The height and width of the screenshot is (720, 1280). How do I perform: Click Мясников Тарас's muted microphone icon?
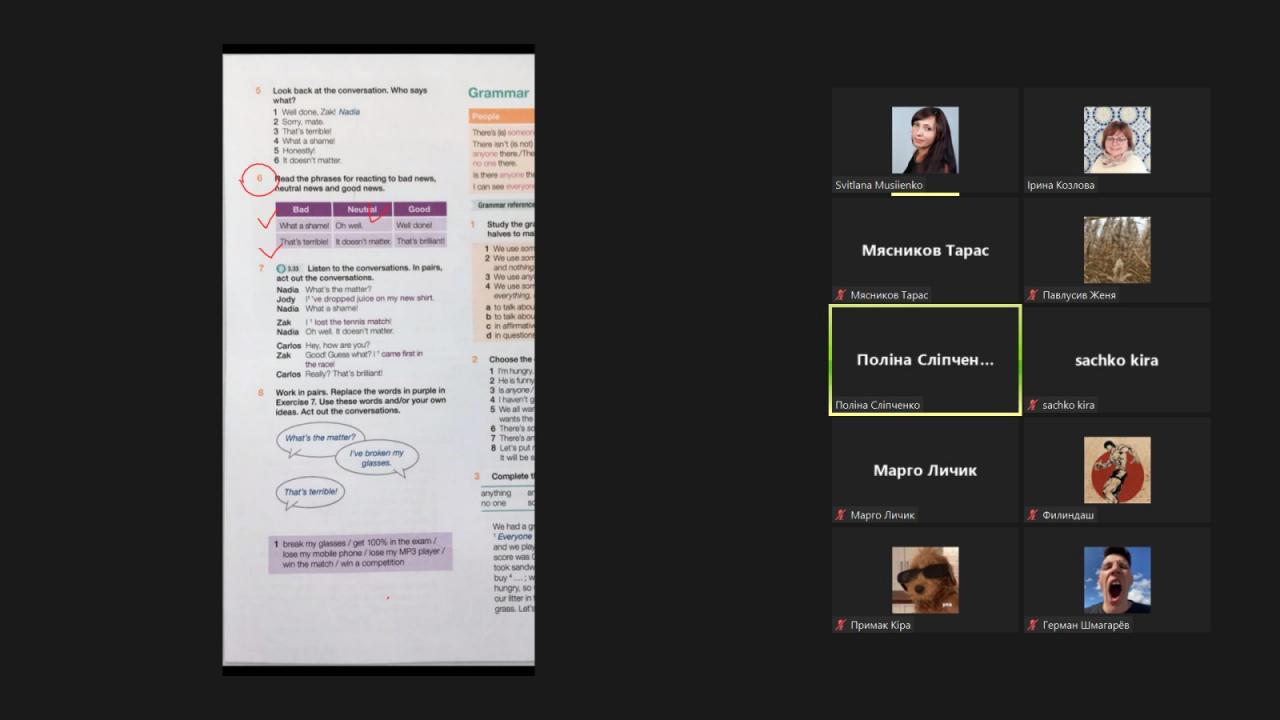(x=841, y=295)
